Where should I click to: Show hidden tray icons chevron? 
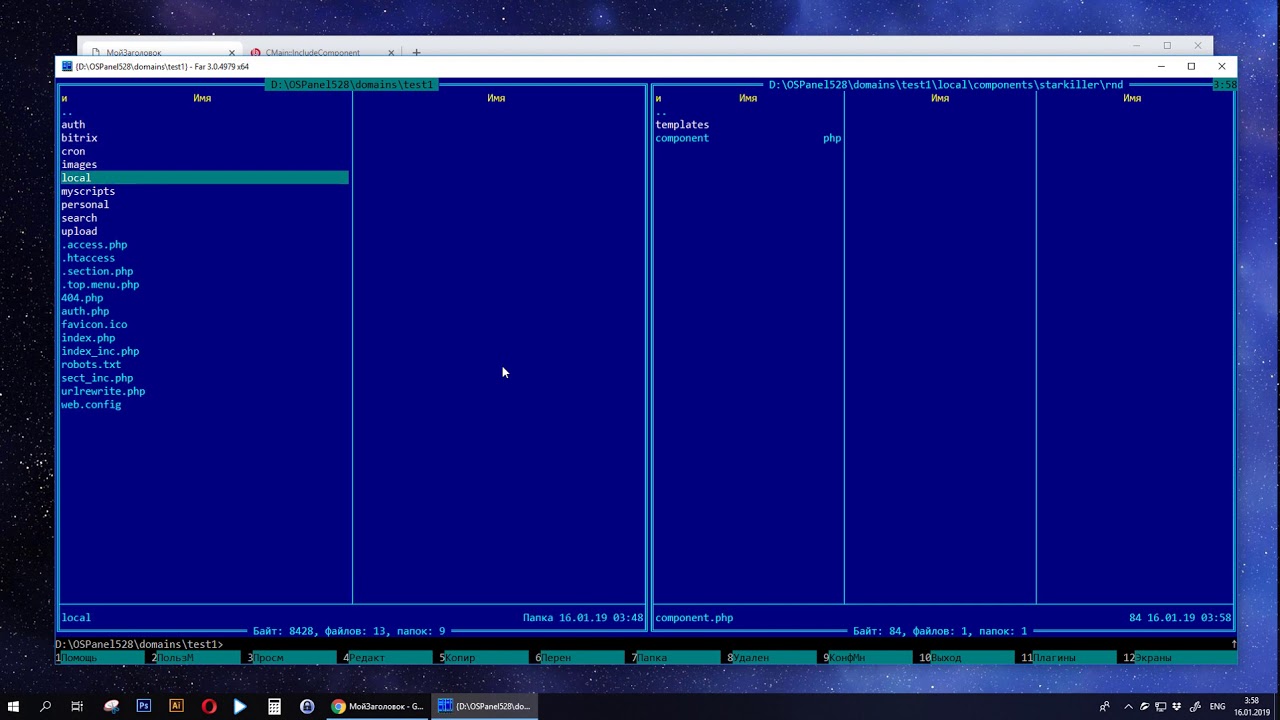coord(1128,706)
